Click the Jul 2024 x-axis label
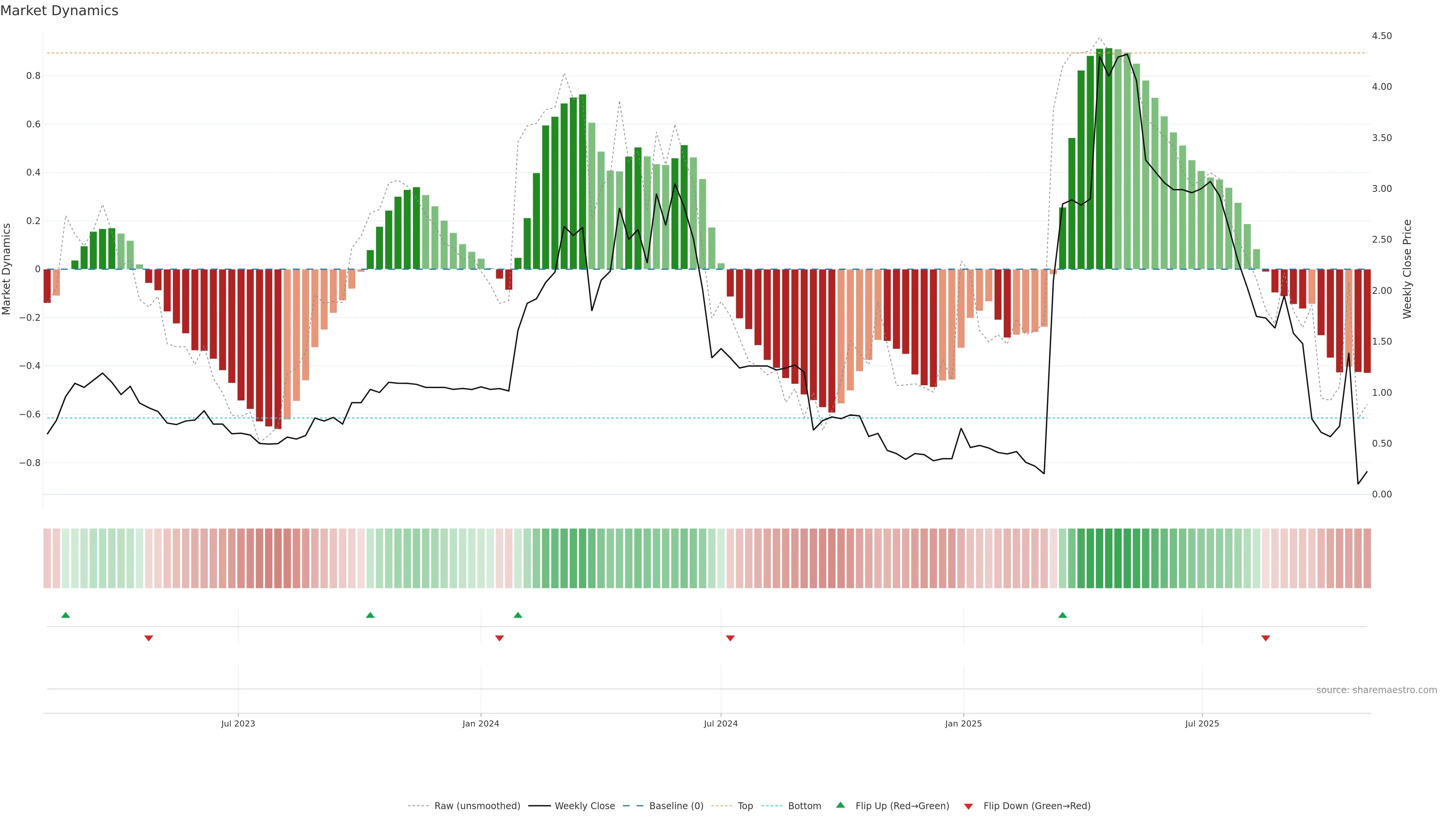 721,724
